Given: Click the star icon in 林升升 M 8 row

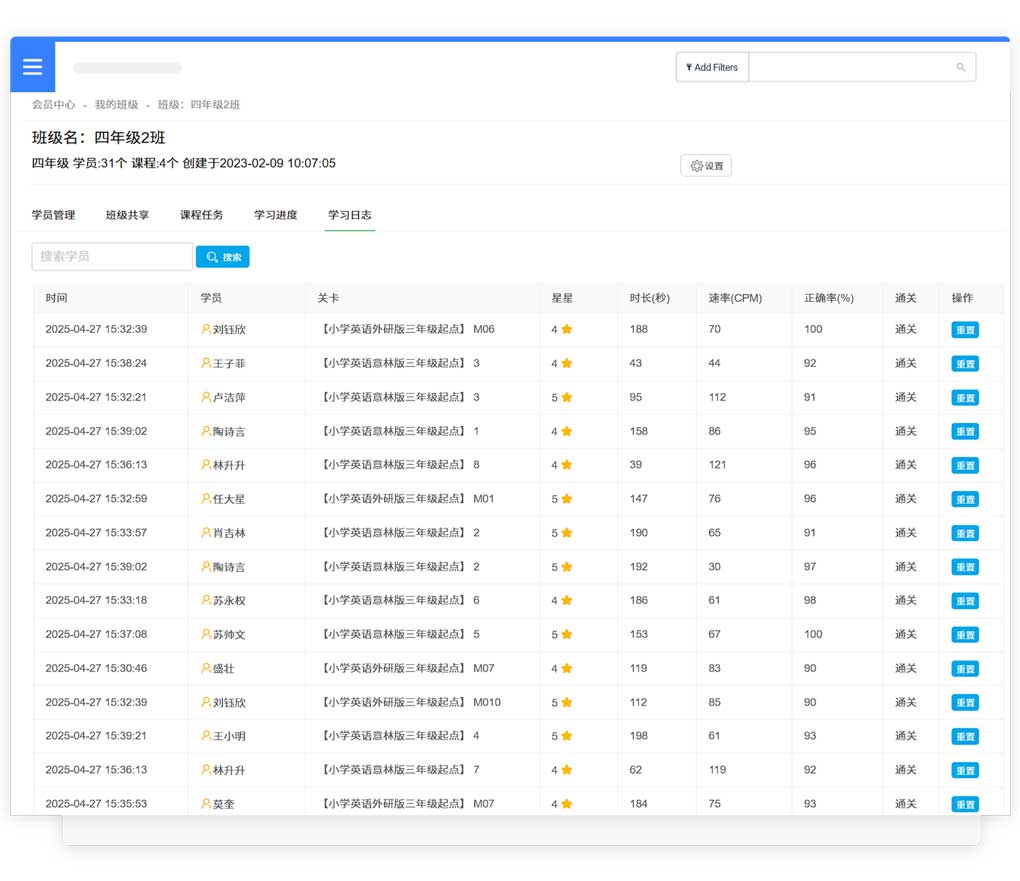Looking at the screenshot, I should click(x=566, y=465).
